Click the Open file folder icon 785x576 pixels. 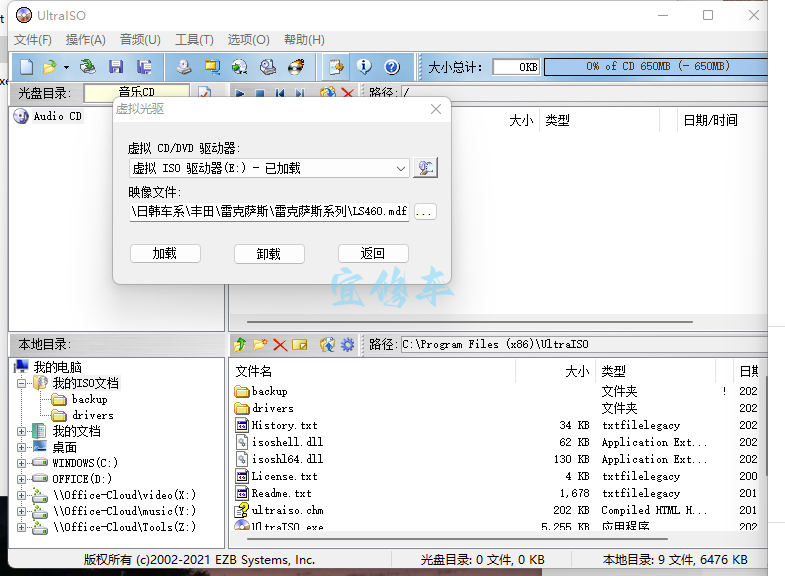tap(49, 67)
